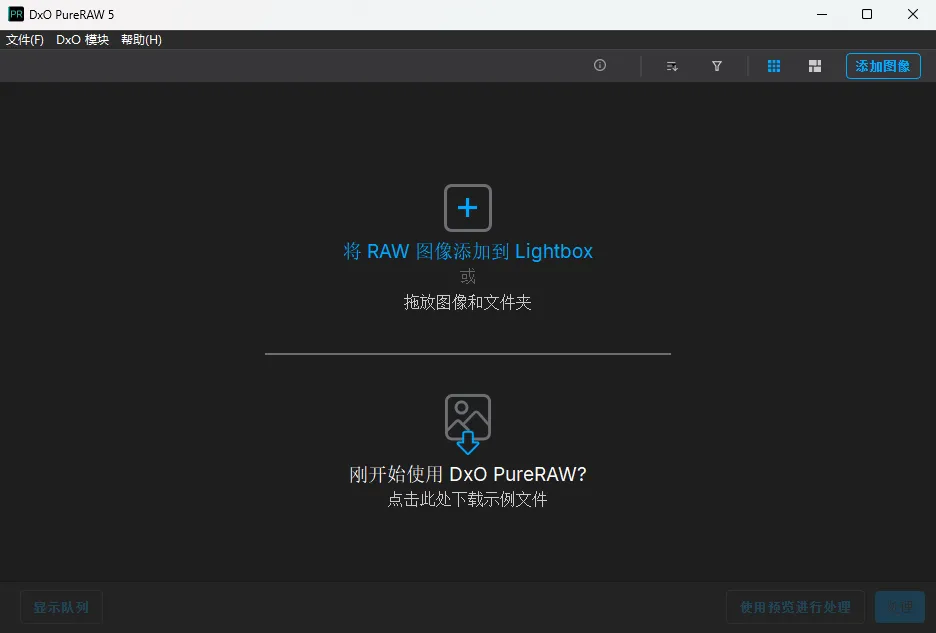Click the large plus icon to add RAW images

click(468, 208)
